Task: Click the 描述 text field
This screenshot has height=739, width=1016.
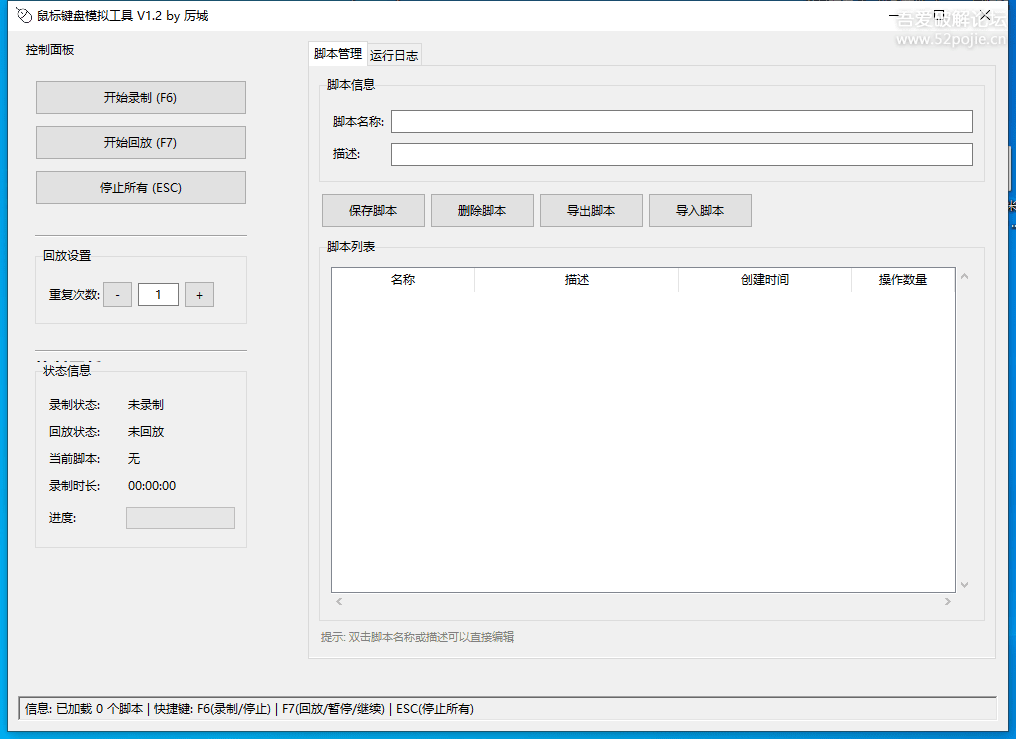Action: coord(681,155)
